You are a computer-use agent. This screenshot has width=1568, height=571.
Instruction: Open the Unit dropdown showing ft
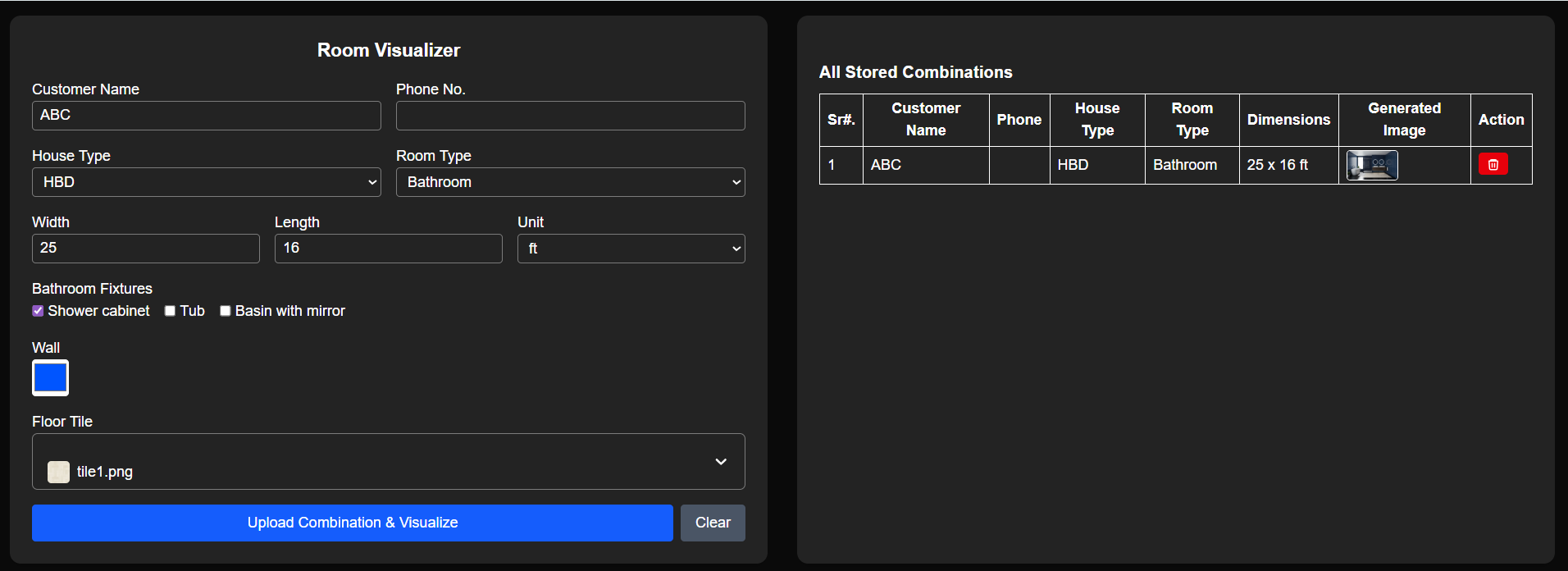631,249
